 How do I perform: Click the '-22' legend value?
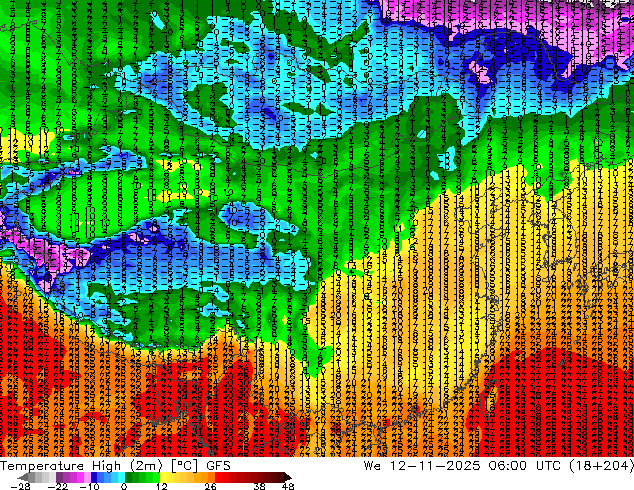[x=58, y=486]
